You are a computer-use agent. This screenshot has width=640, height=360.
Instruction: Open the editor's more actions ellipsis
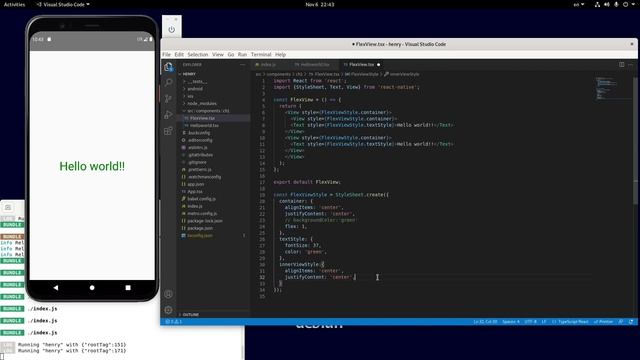pyautogui.click(x=631, y=64)
